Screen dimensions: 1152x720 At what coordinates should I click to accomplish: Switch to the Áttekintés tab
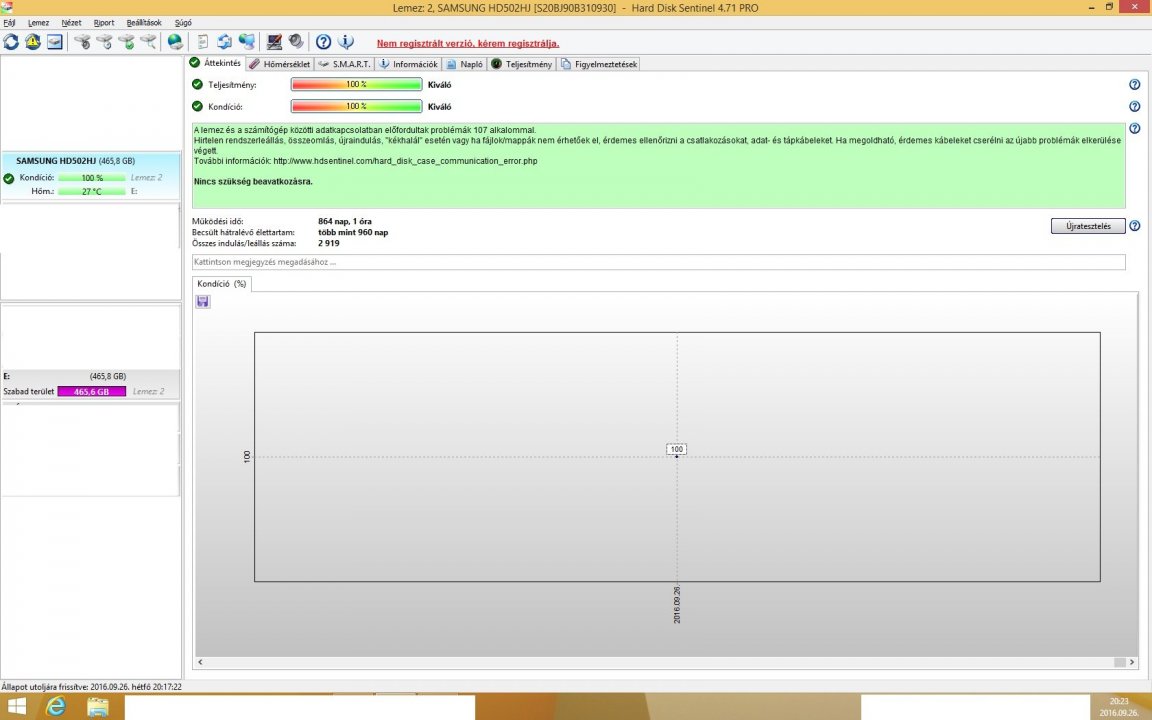215,63
